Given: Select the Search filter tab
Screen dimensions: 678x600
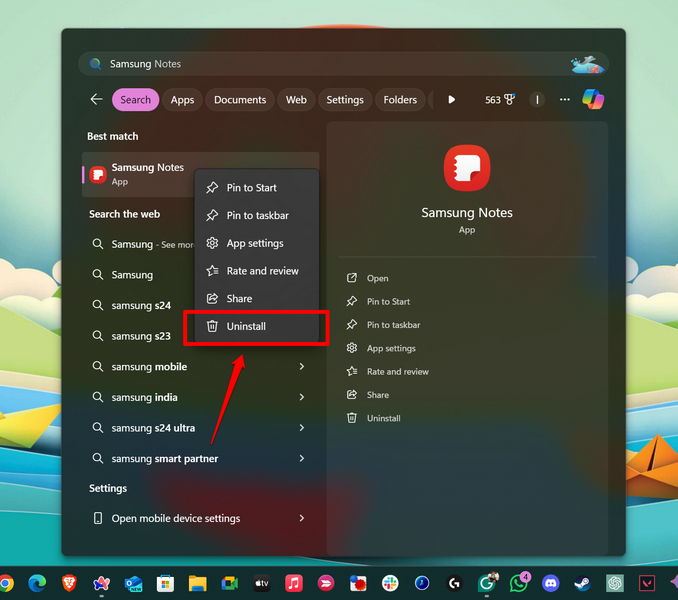Looking at the screenshot, I should point(135,100).
